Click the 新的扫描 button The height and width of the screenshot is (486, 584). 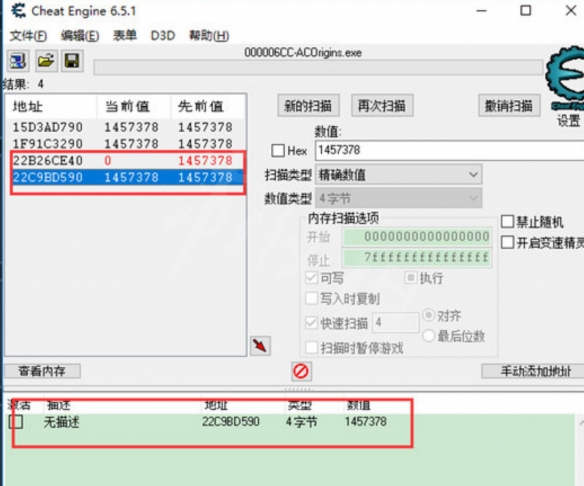308,106
